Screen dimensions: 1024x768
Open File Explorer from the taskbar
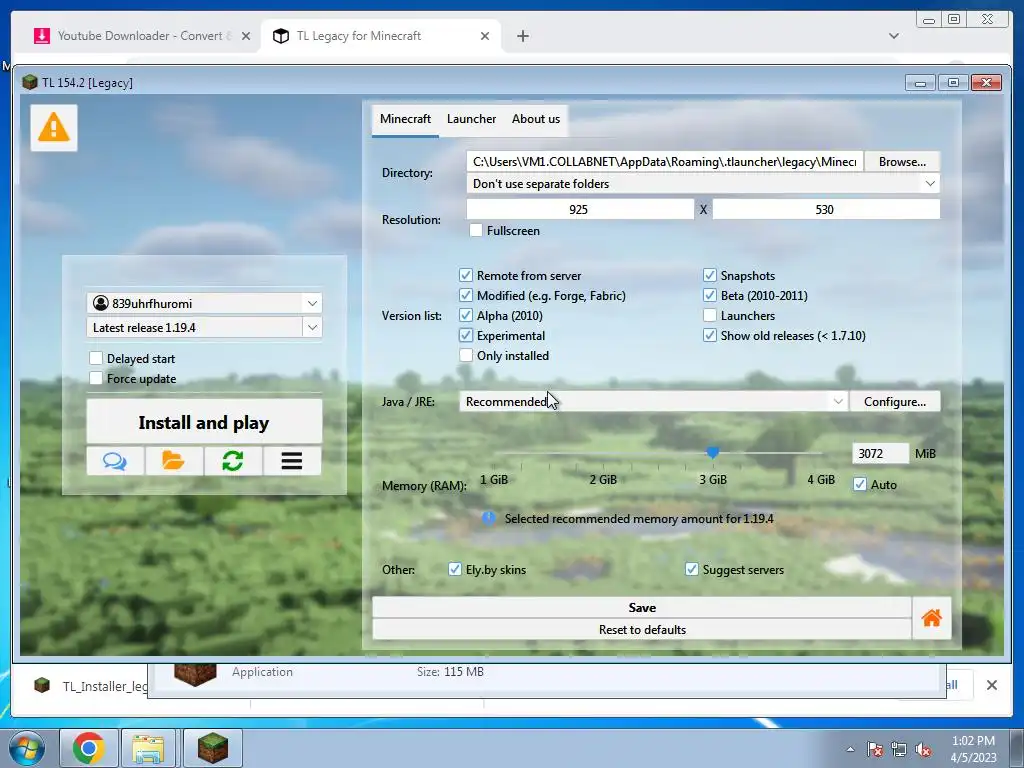tap(148, 748)
